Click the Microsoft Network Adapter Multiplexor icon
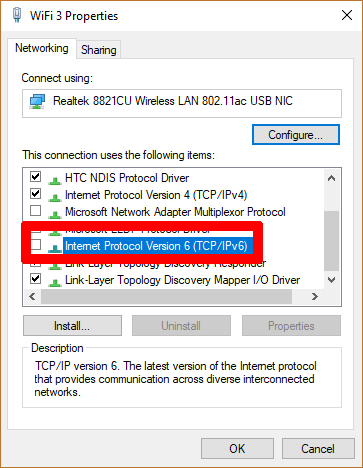Image resolution: width=363 pixels, height=468 pixels. coord(55,214)
